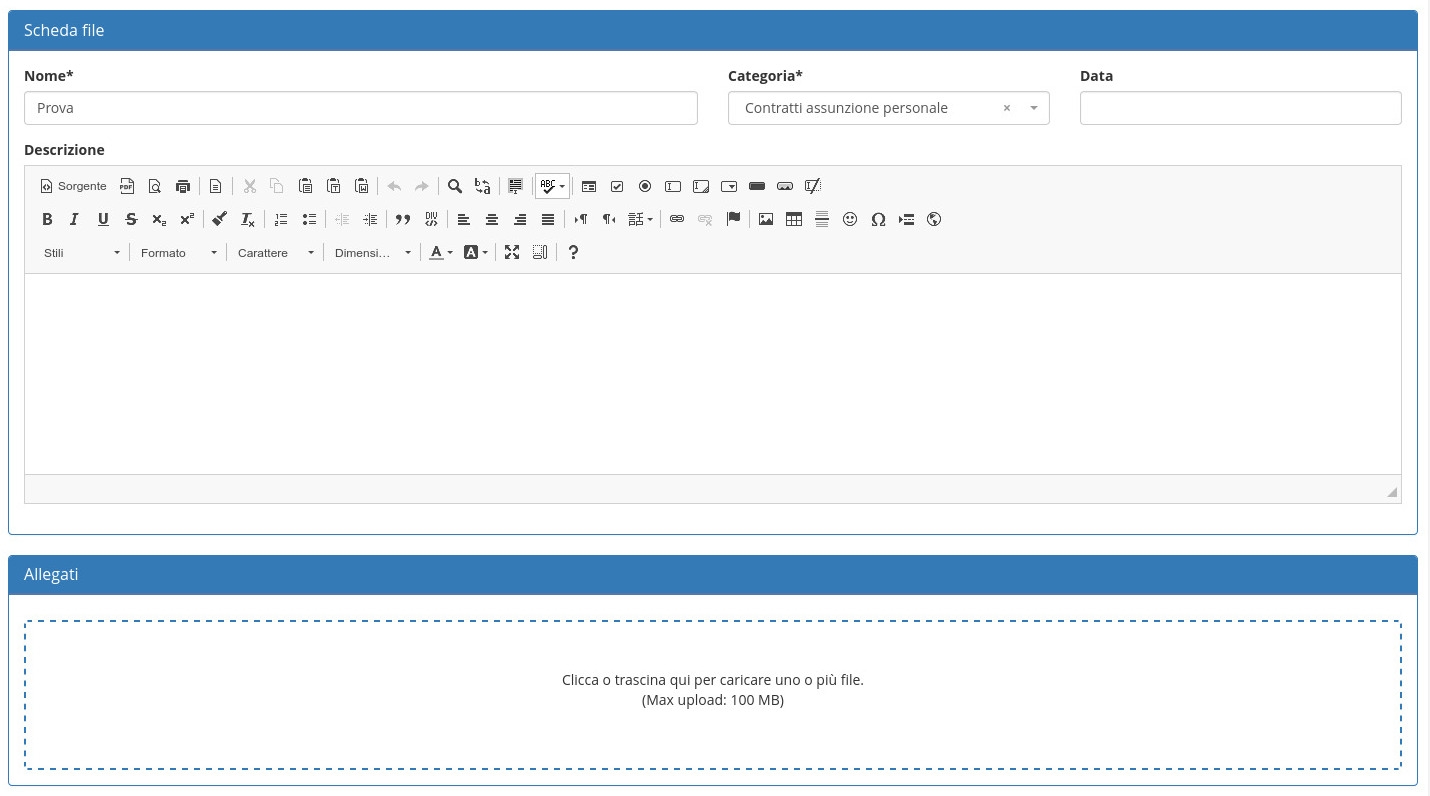Open the Carattere font dropdown
This screenshot has height=796, width=1430.
click(275, 253)
